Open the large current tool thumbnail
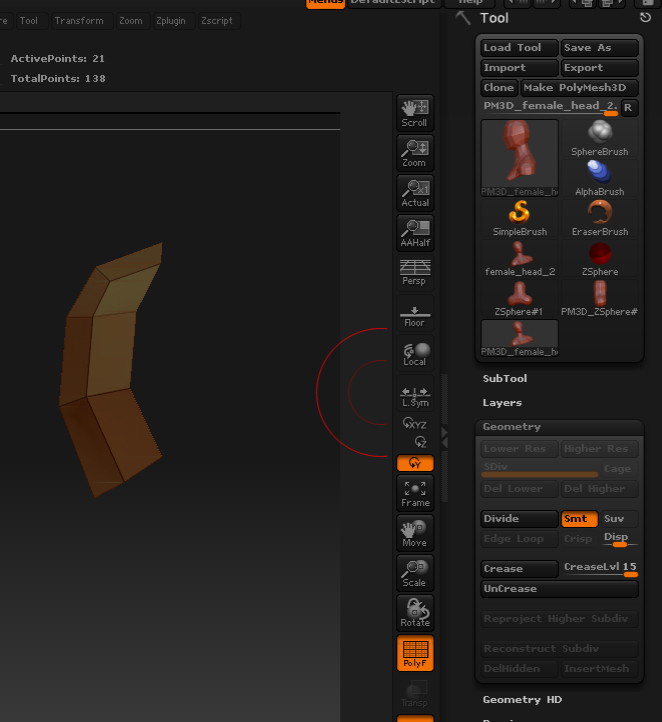The height and width of the screenshot is (722, 662). (x=520, y=158)
